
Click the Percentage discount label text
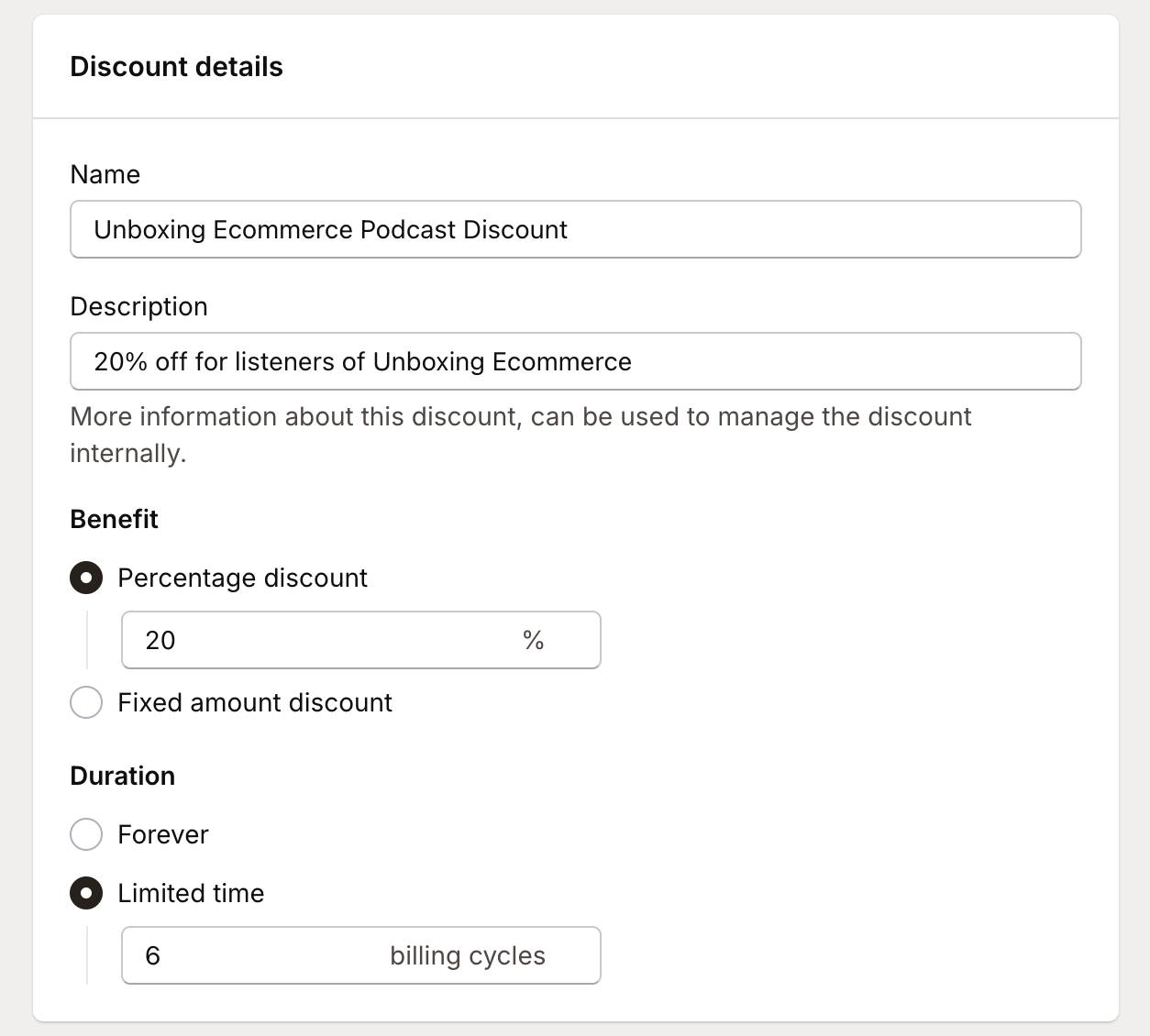coord(242,578)
